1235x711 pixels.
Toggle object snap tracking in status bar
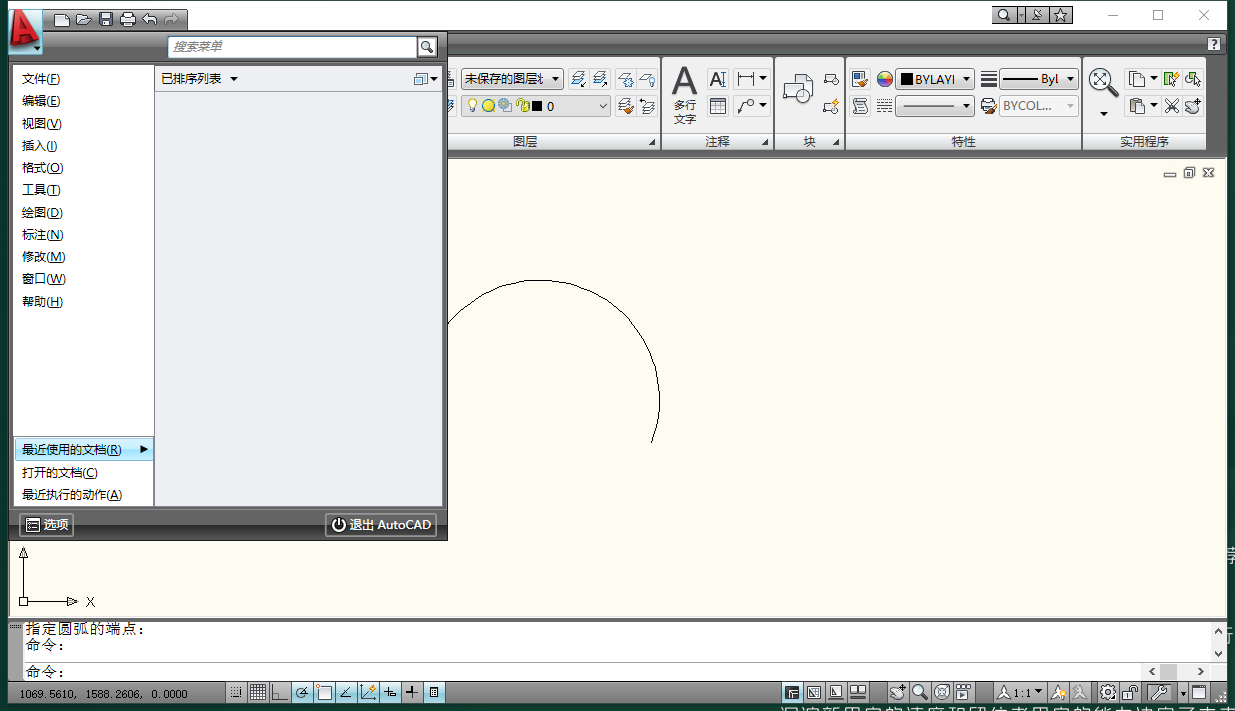click(346, 692)
